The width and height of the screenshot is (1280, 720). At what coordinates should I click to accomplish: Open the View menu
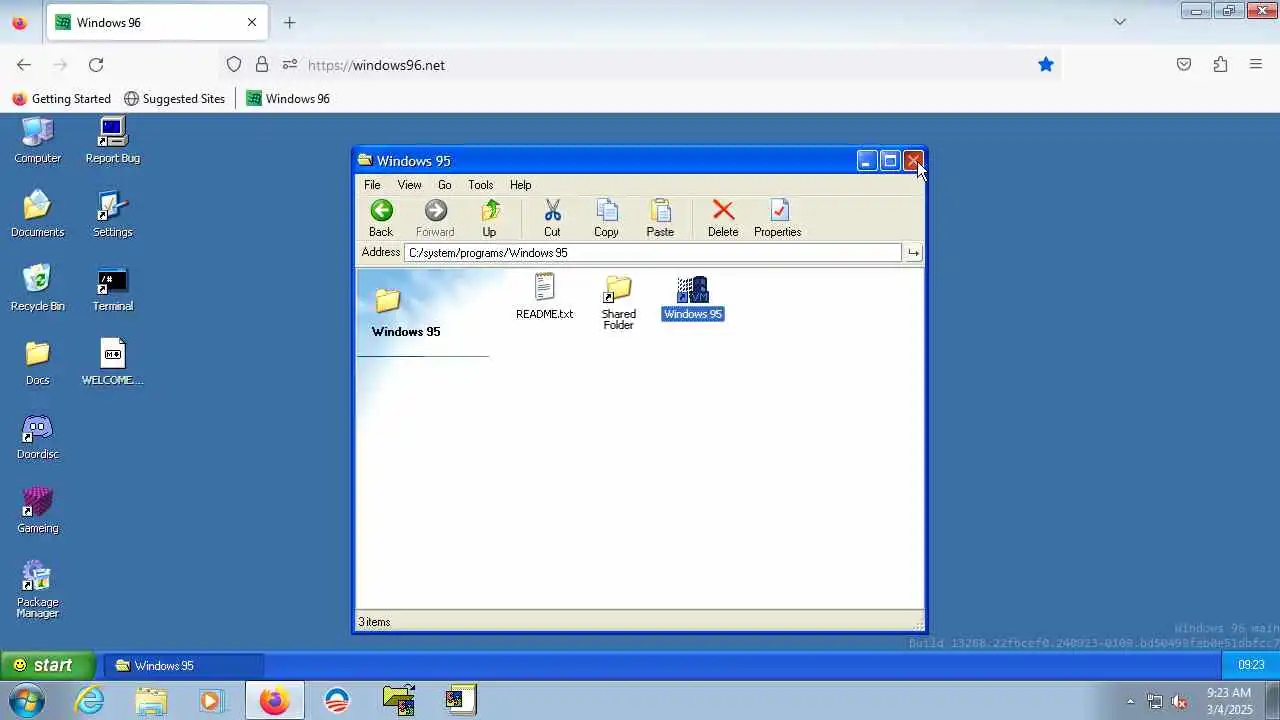tap(409, 185)
